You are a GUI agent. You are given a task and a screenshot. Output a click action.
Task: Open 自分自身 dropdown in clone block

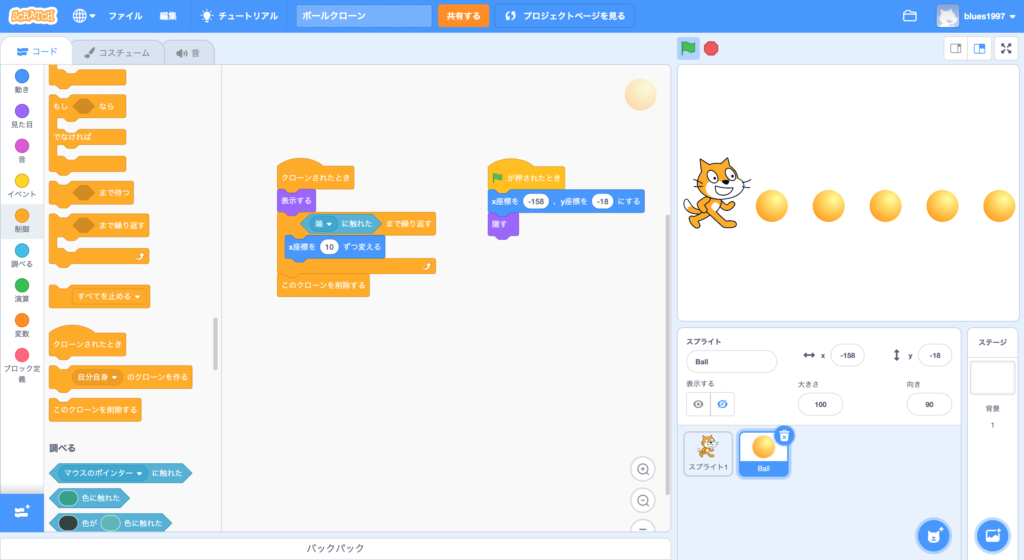[97, 377]
